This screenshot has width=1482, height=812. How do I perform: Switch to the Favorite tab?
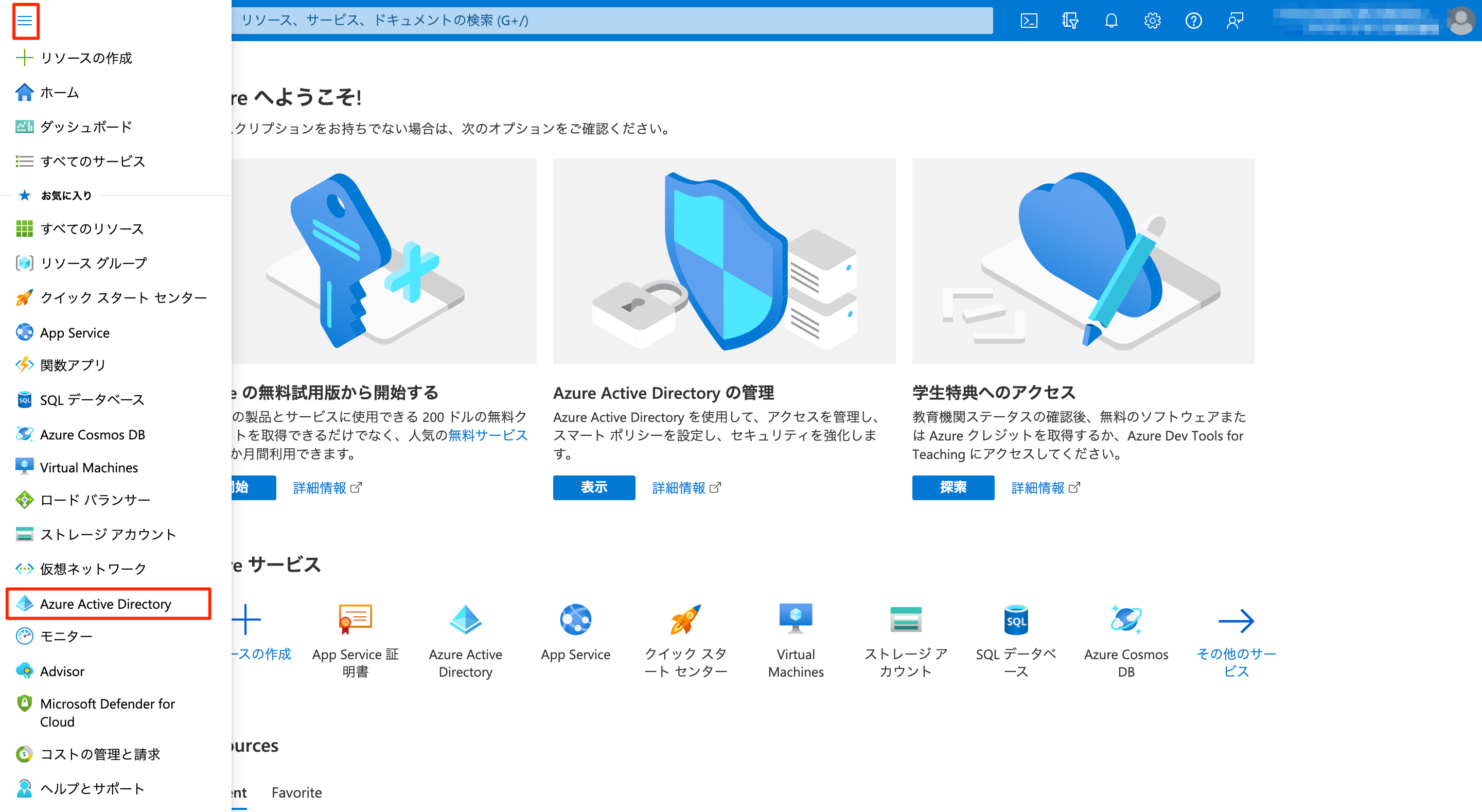[x=296, y=792]
